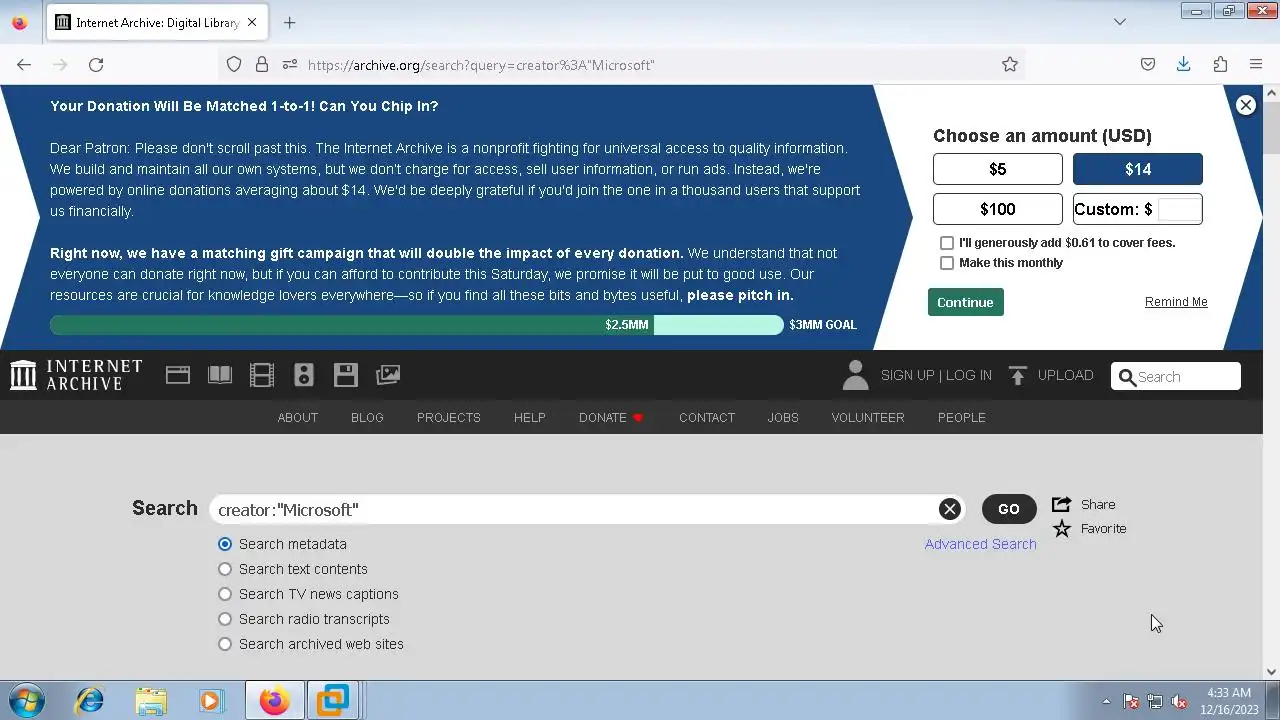Click the donation goal progress bar
Image resolution: width=1280 pixels, height=720 pixels.
pyautogui.click(x=417, y=324)
